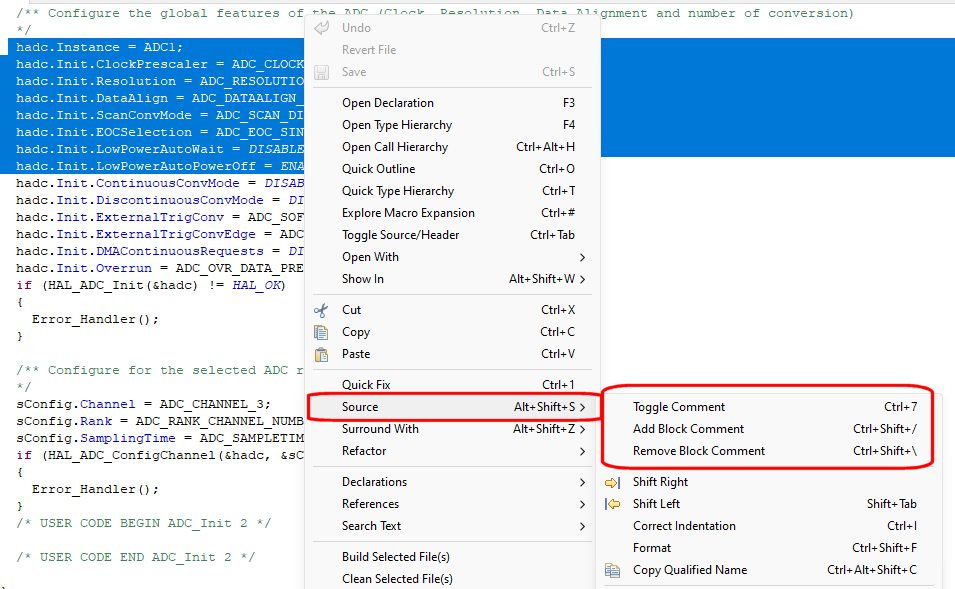This screenshot has width=955, height=589.
Task: Click the hadc.Instance = ADC1 code line
Action: coord(99,47)
